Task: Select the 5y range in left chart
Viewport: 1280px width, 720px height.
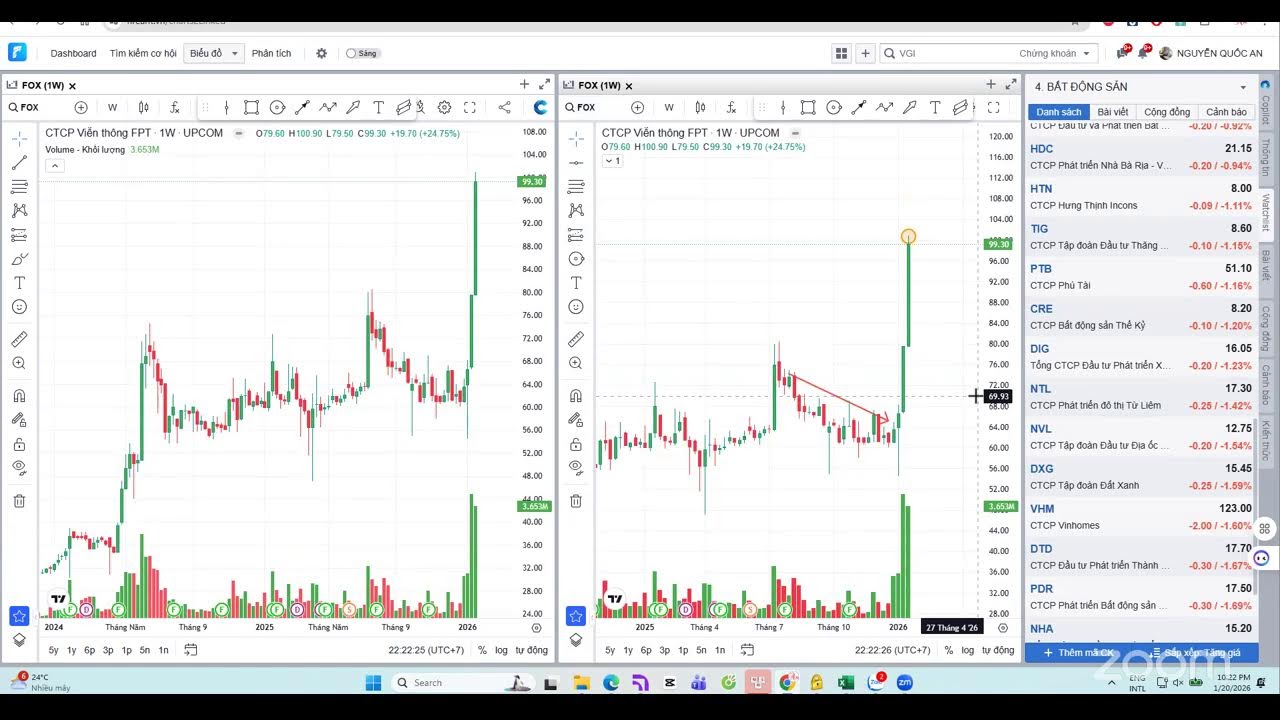Action: point(53,650)
